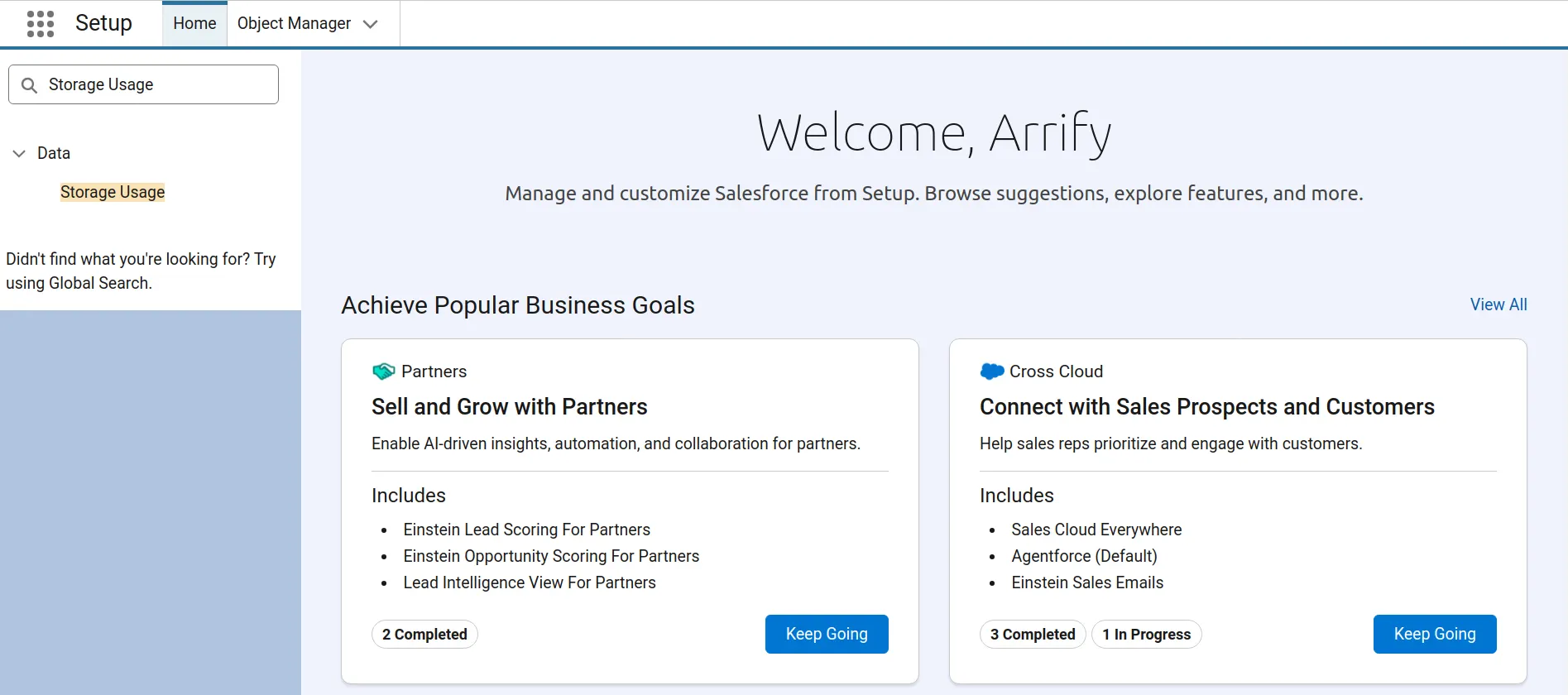This screenshot has width=1568, height=695.
Task: Select Storage Usage in the sidebar
Action: tap(113, 192)
